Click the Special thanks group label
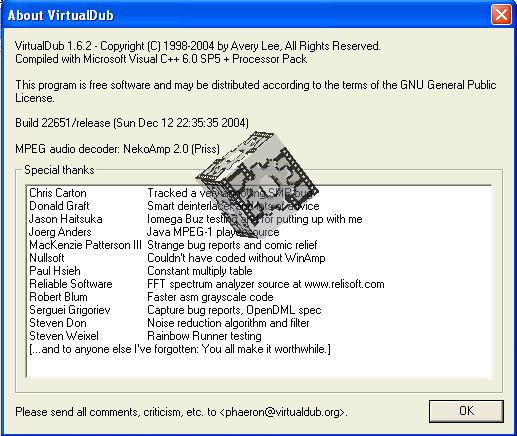Viewport: 517px width, 436px height. 59,170
